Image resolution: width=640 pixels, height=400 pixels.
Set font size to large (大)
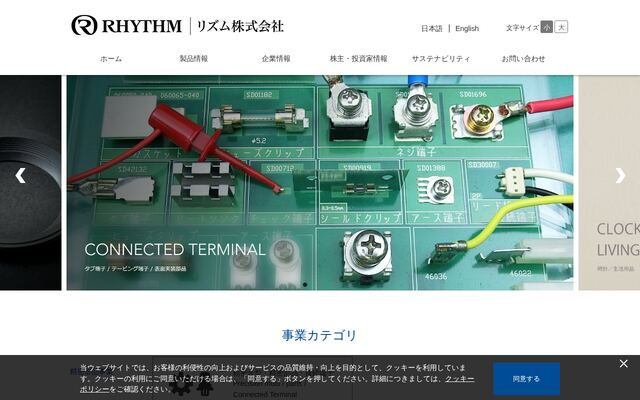(561, 27)
